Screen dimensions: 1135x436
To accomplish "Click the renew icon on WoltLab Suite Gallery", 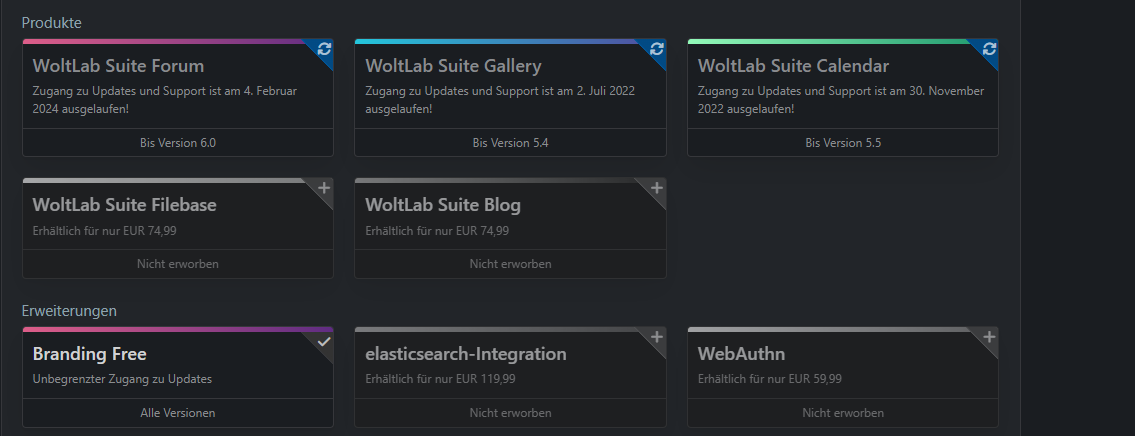I will (x=657, y=48).
